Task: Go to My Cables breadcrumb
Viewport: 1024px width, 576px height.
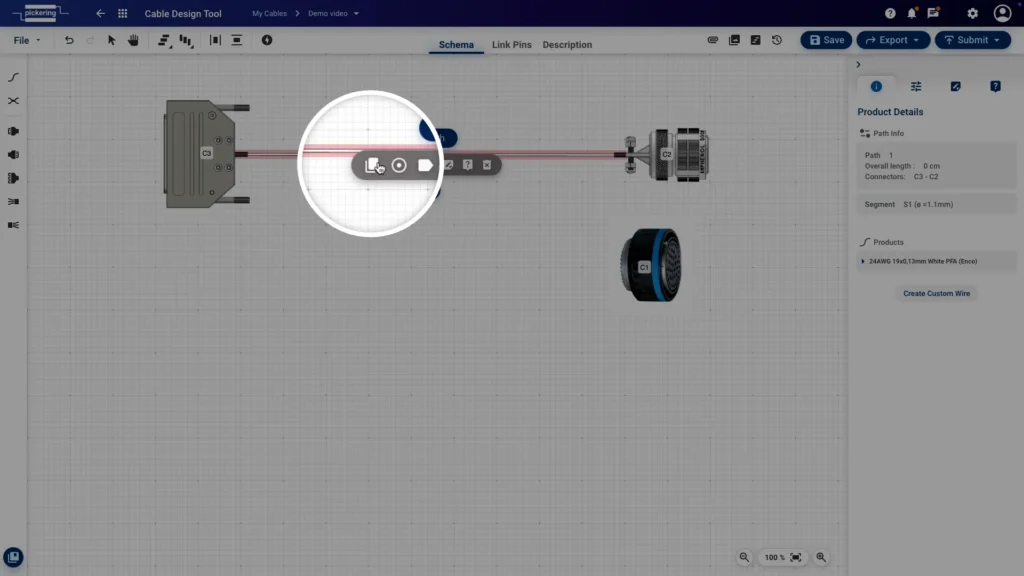Action: pos(269,13)
